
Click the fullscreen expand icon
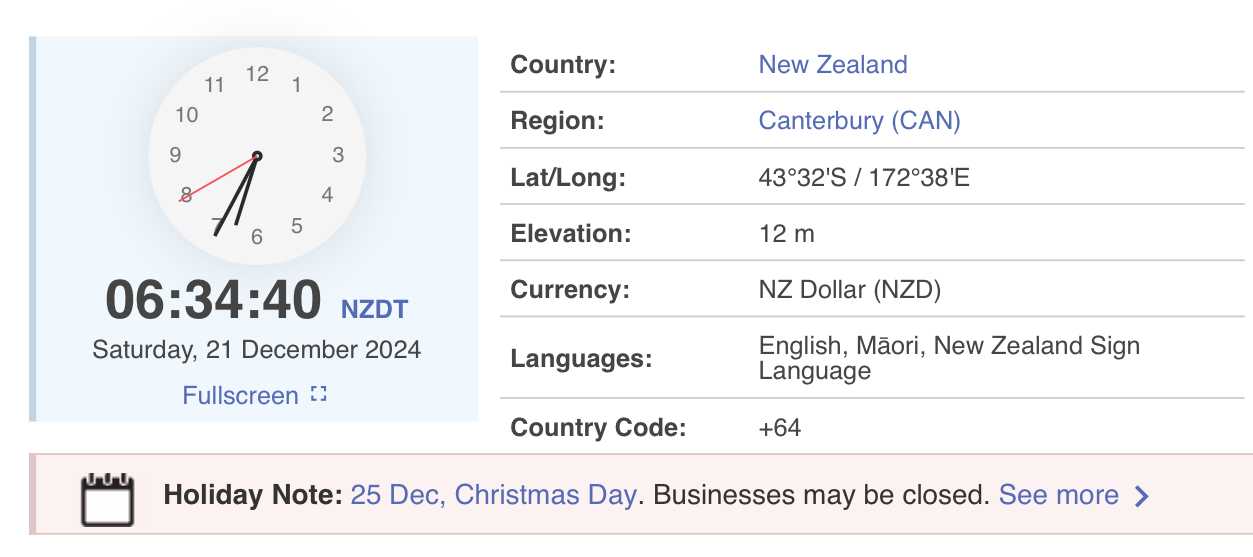[x=319, y=395]
